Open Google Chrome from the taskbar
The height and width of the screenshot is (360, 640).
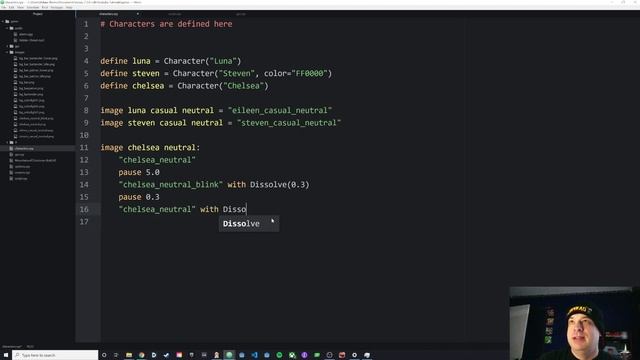141,355
